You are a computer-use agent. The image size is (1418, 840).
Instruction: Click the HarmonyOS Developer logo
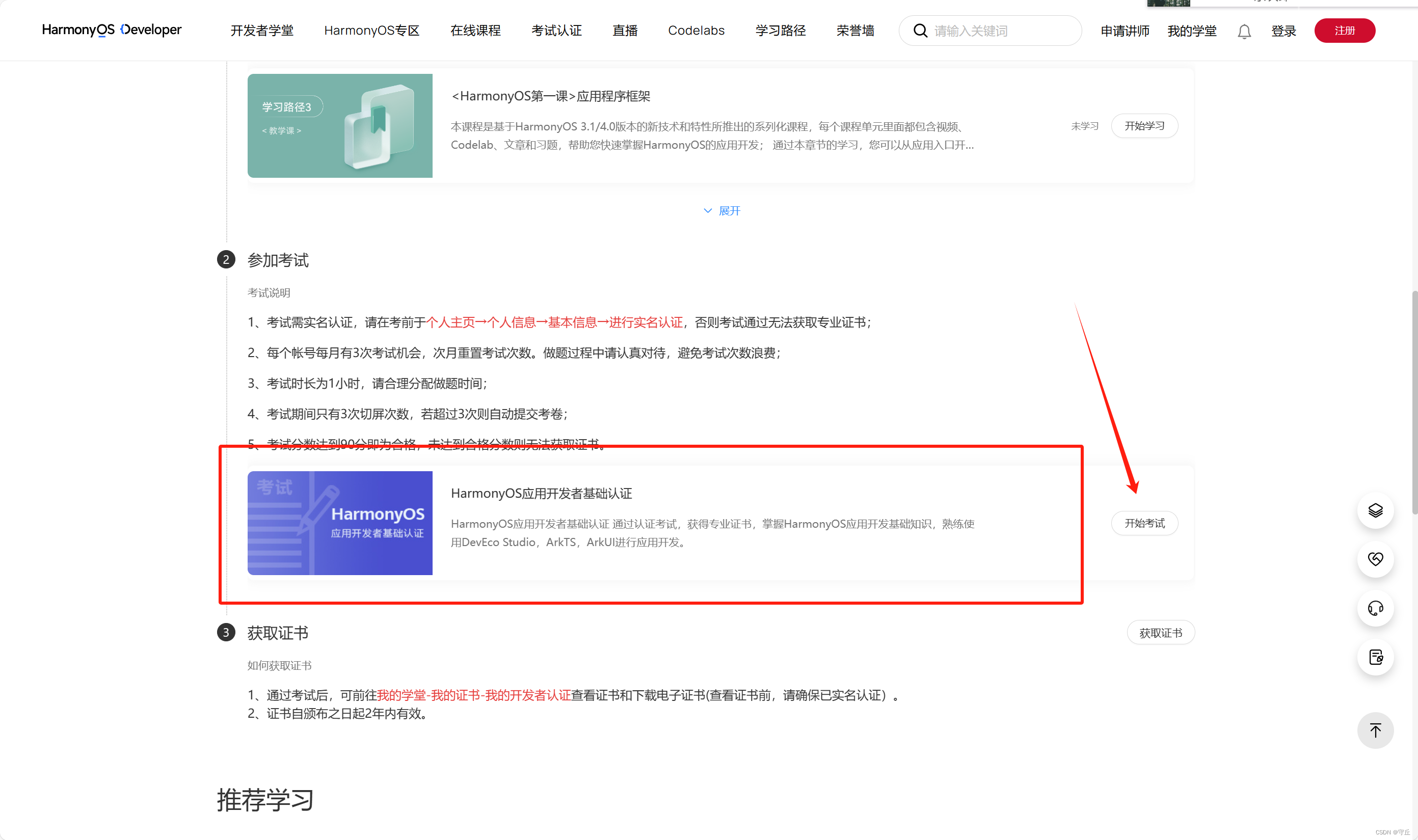[112, 30]
